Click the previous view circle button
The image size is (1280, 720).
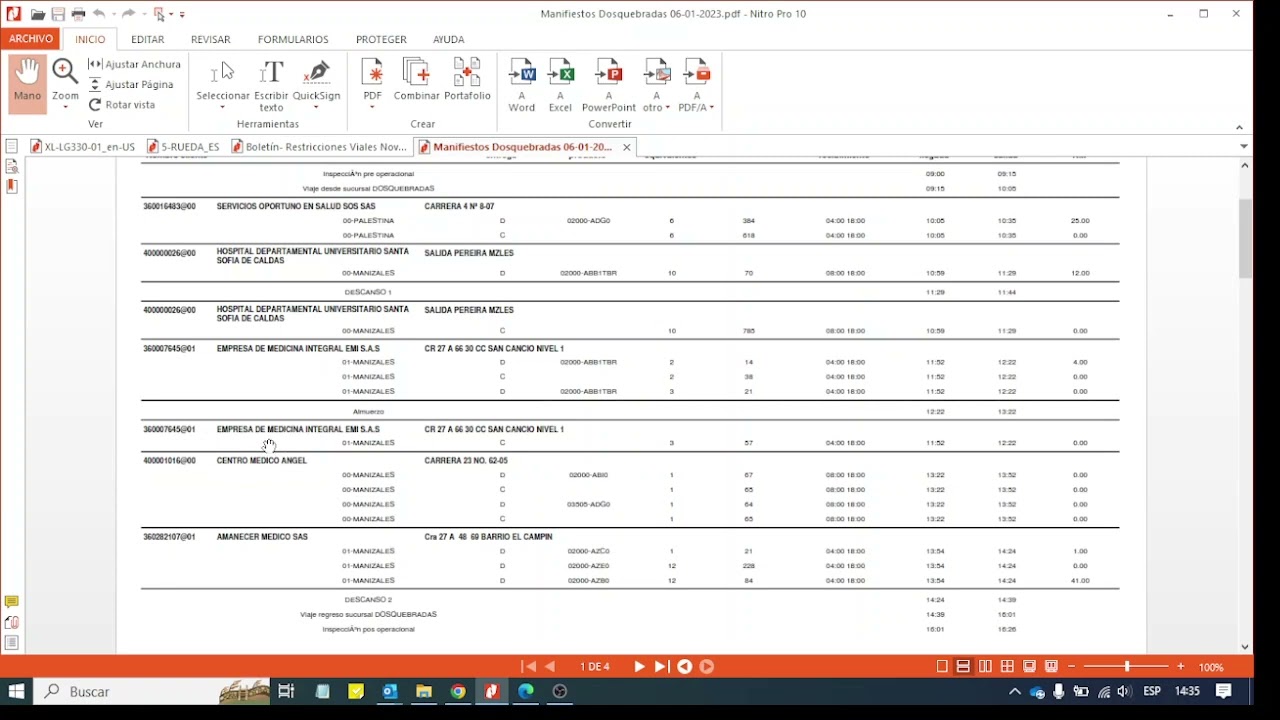pos(685,666)
